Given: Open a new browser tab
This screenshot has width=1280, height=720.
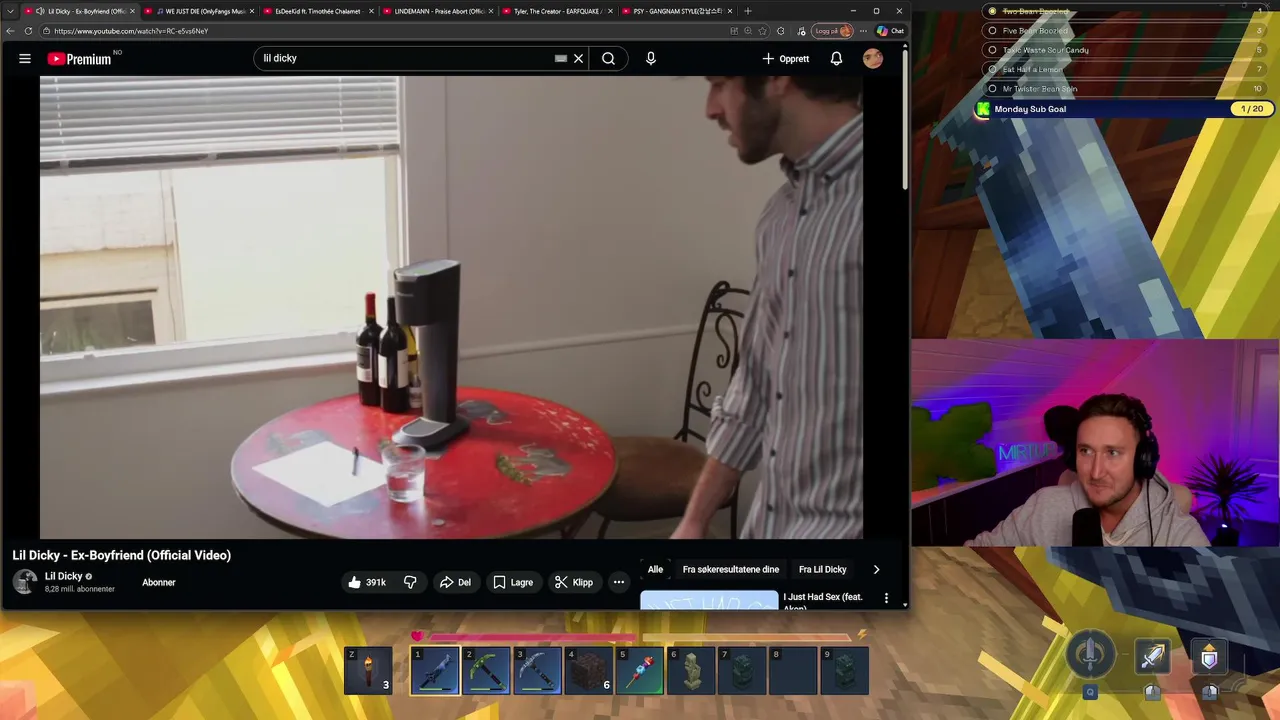Looking at the screenshot, I should click(x=748, y=11).
